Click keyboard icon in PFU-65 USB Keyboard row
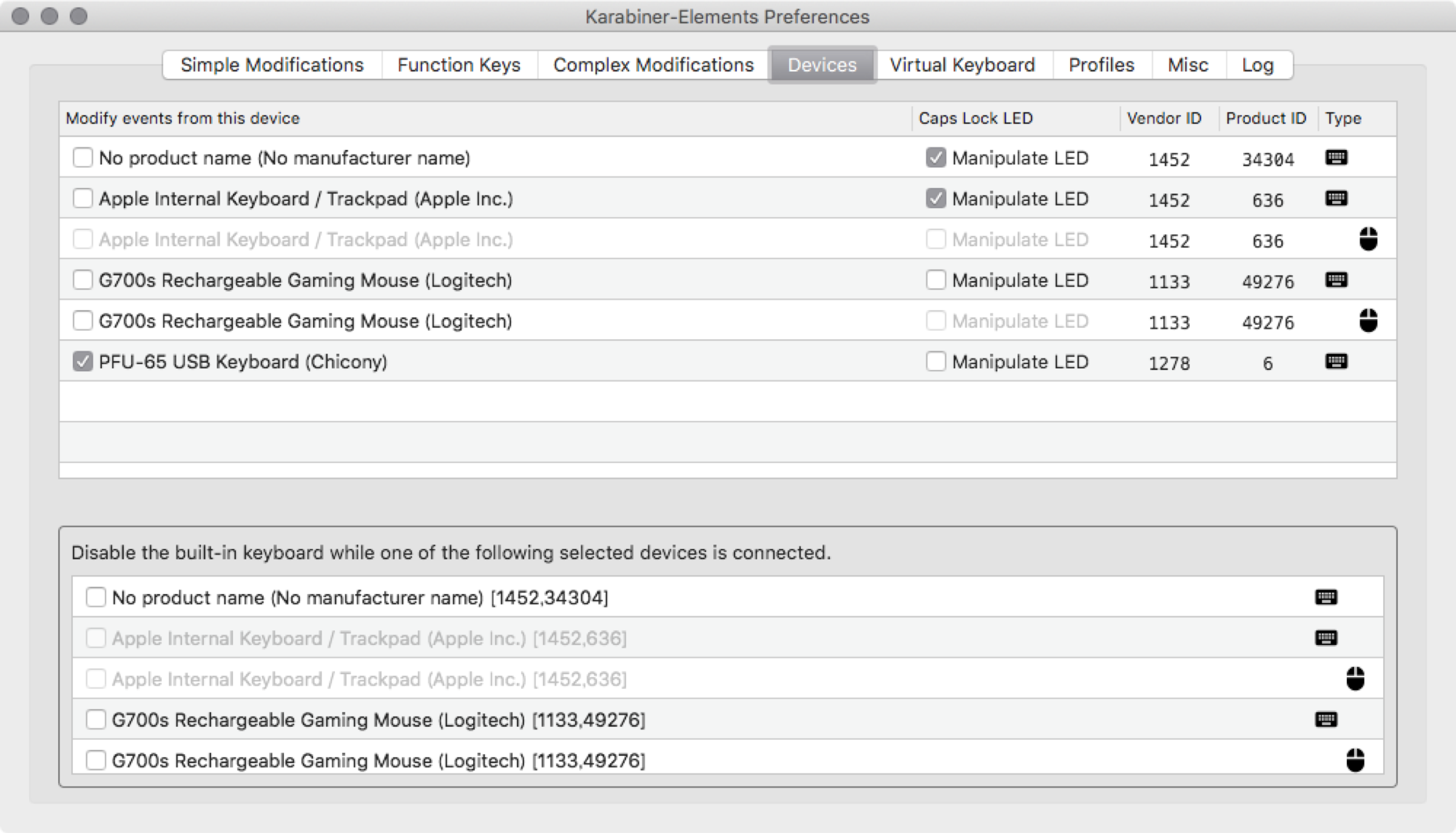 click(x=1336, y=362)
